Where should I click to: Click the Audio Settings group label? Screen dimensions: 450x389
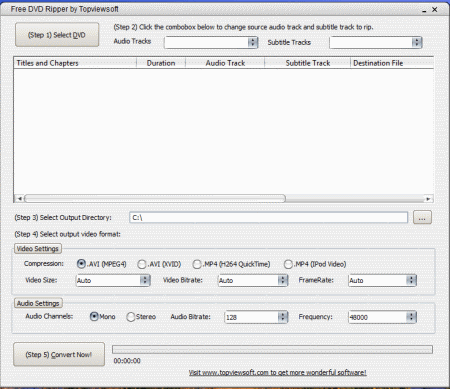pos(38,303)
